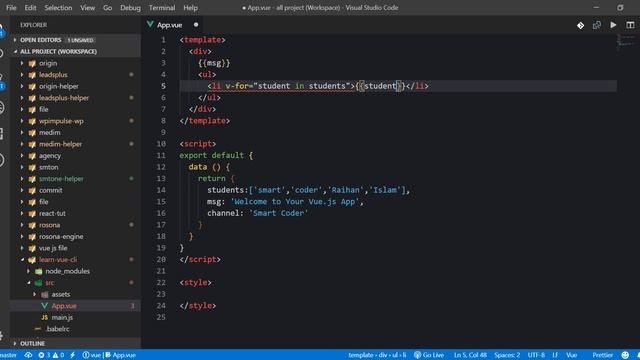
Task: Expand the vue js file folder arrow
Action: tap(22, 248)
